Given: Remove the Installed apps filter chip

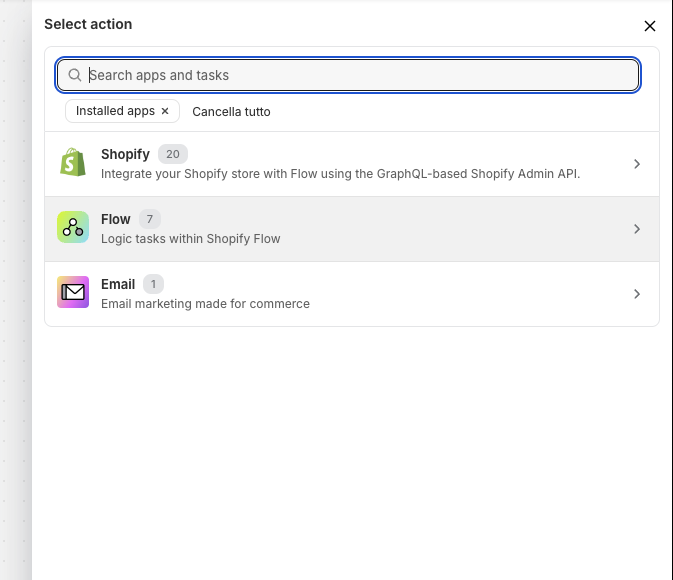Looking at the screenshot, I should point(165,111).
